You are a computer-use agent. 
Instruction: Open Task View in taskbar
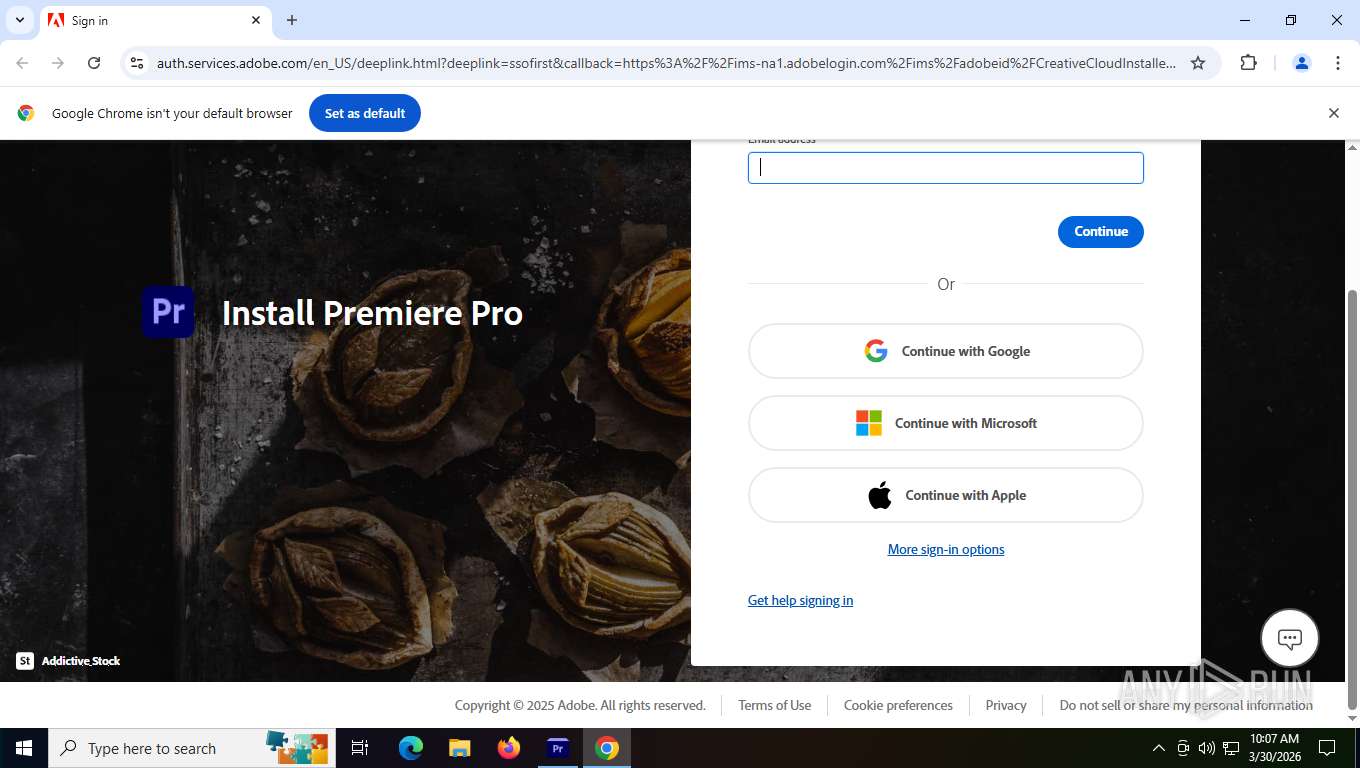(x=360, y=748)
